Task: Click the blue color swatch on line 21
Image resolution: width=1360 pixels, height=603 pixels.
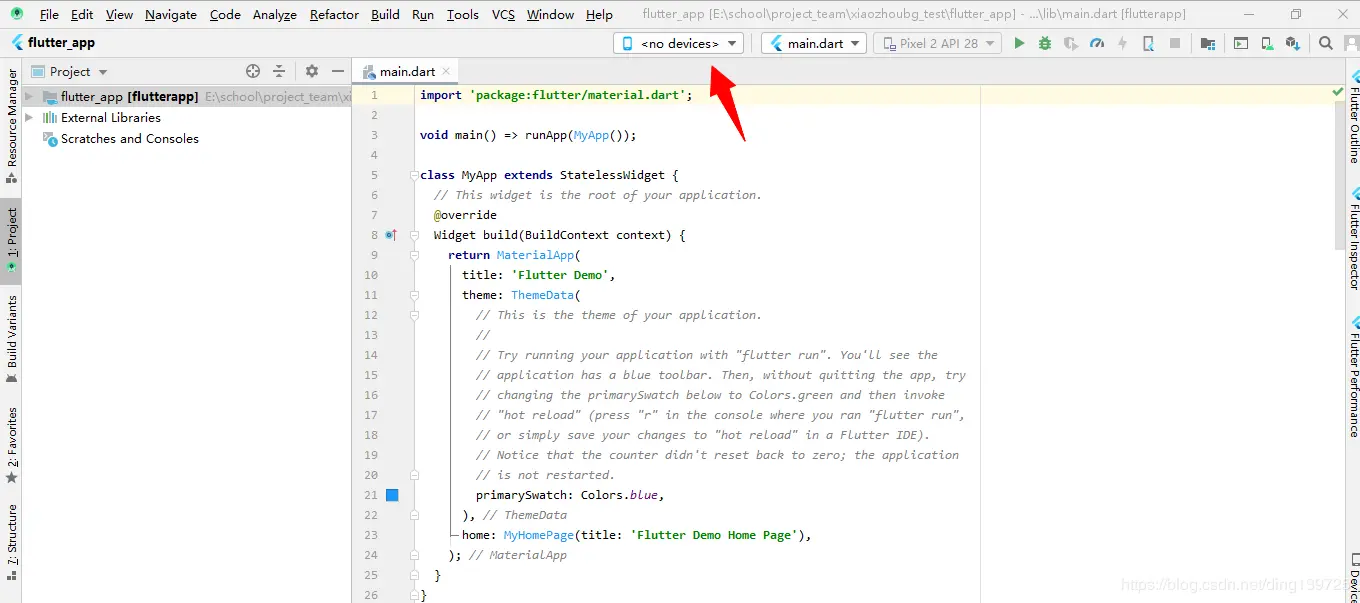Action: tap(392, 495)
